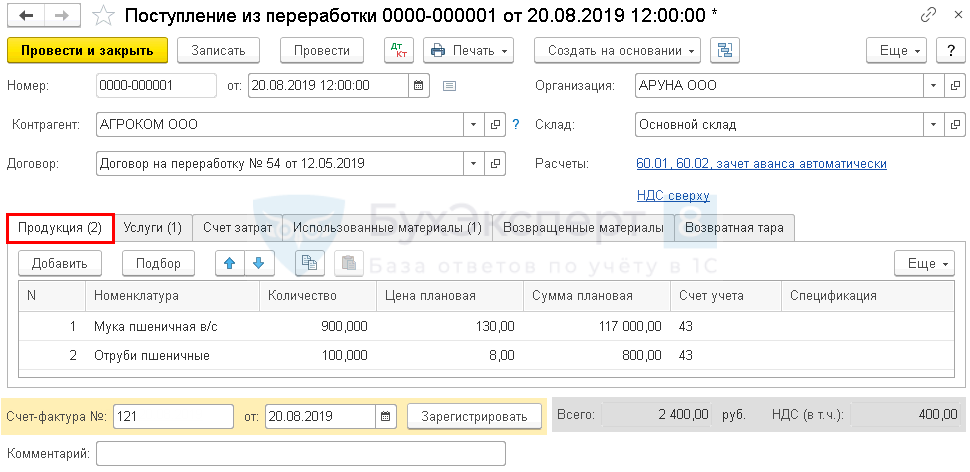Click the back navigation arrow
The height and width of the screenshot is (472, 970).
tap(26, 16)
